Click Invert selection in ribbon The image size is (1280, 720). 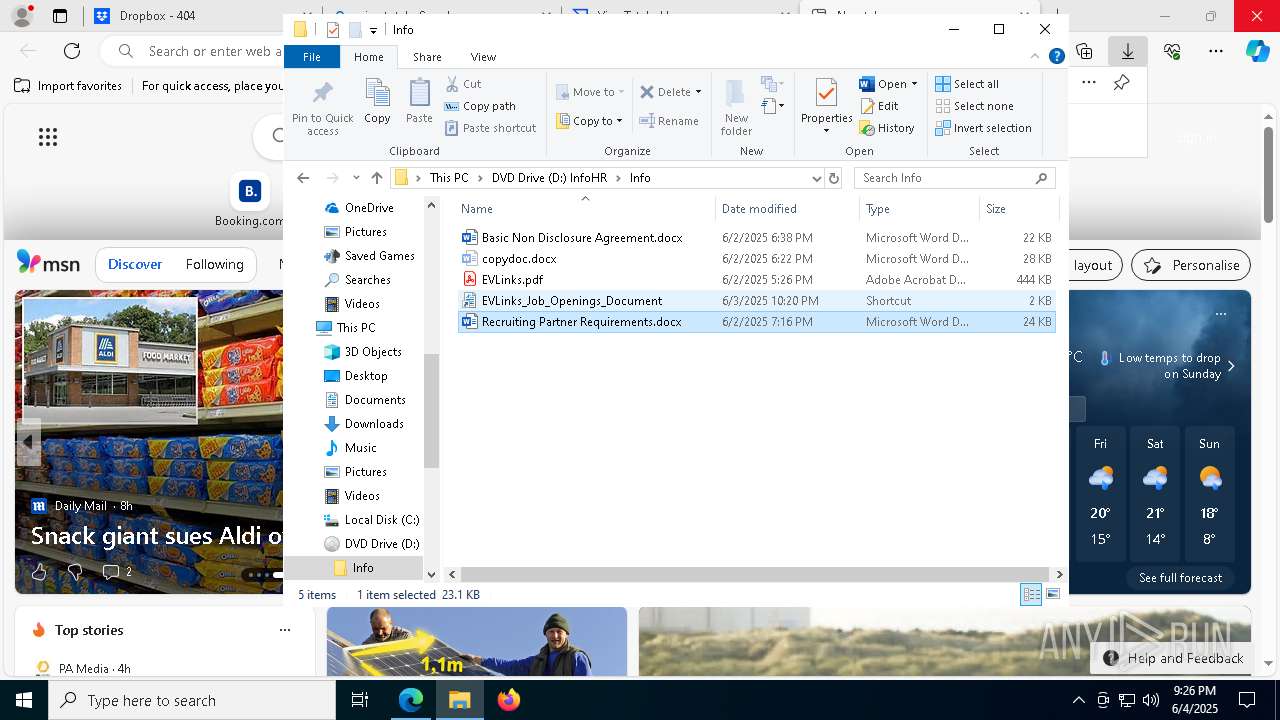pos(983,128)
